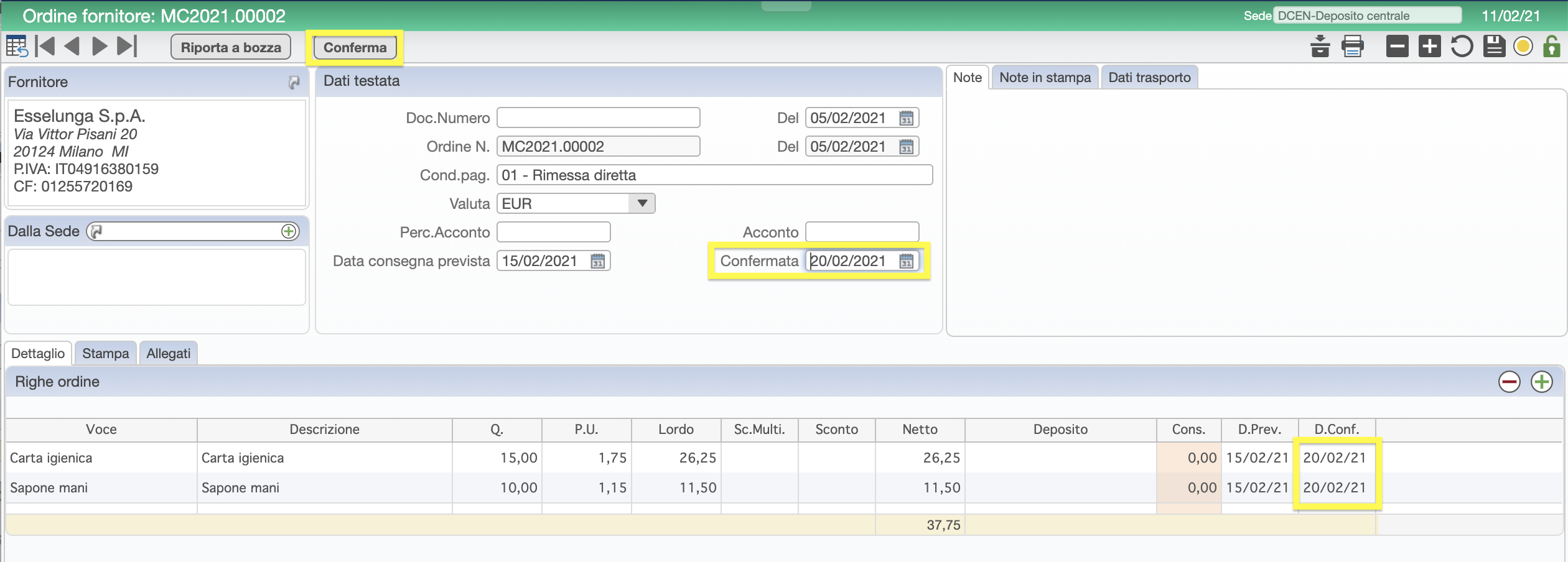Click the Dalla Sede text area
The image size is (1568, 562).
point(157,277)
